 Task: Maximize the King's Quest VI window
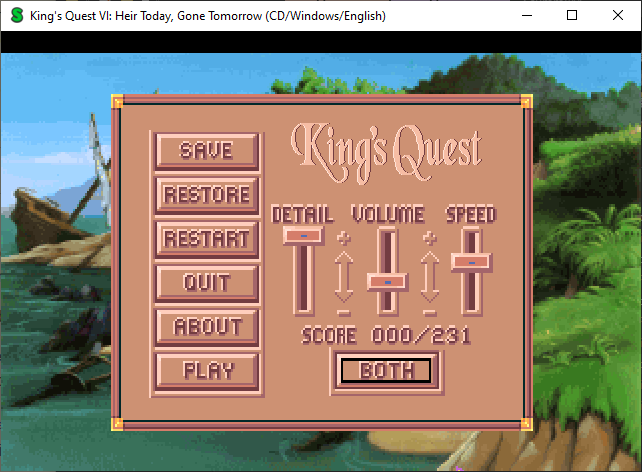(572, 16)
